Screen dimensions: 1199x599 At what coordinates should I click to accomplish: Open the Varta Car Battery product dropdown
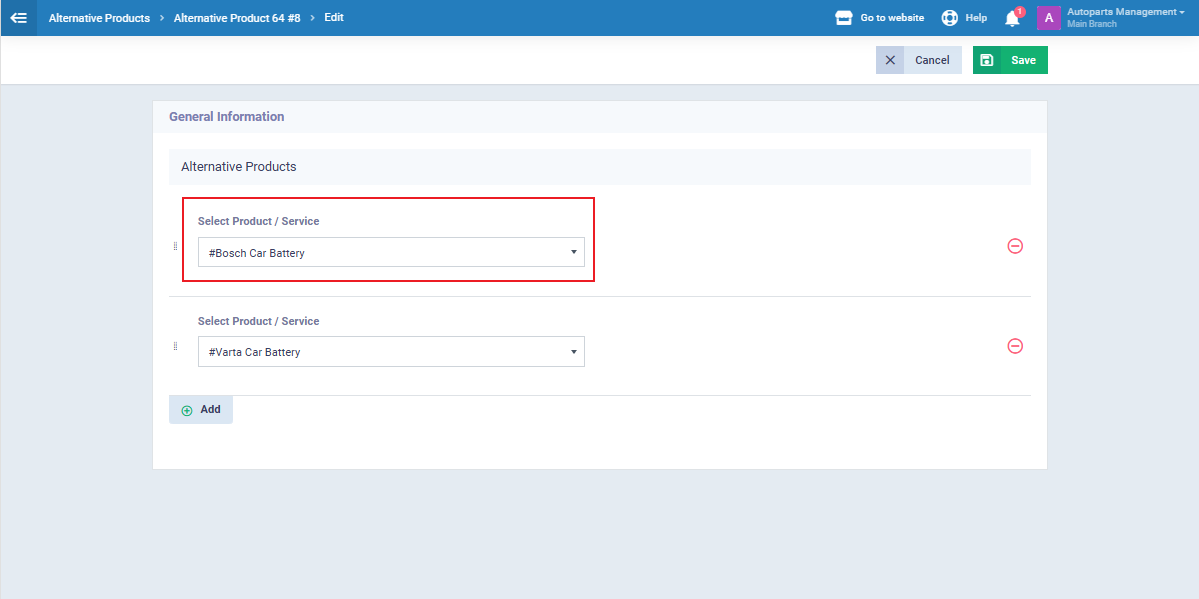coord(391,352)
